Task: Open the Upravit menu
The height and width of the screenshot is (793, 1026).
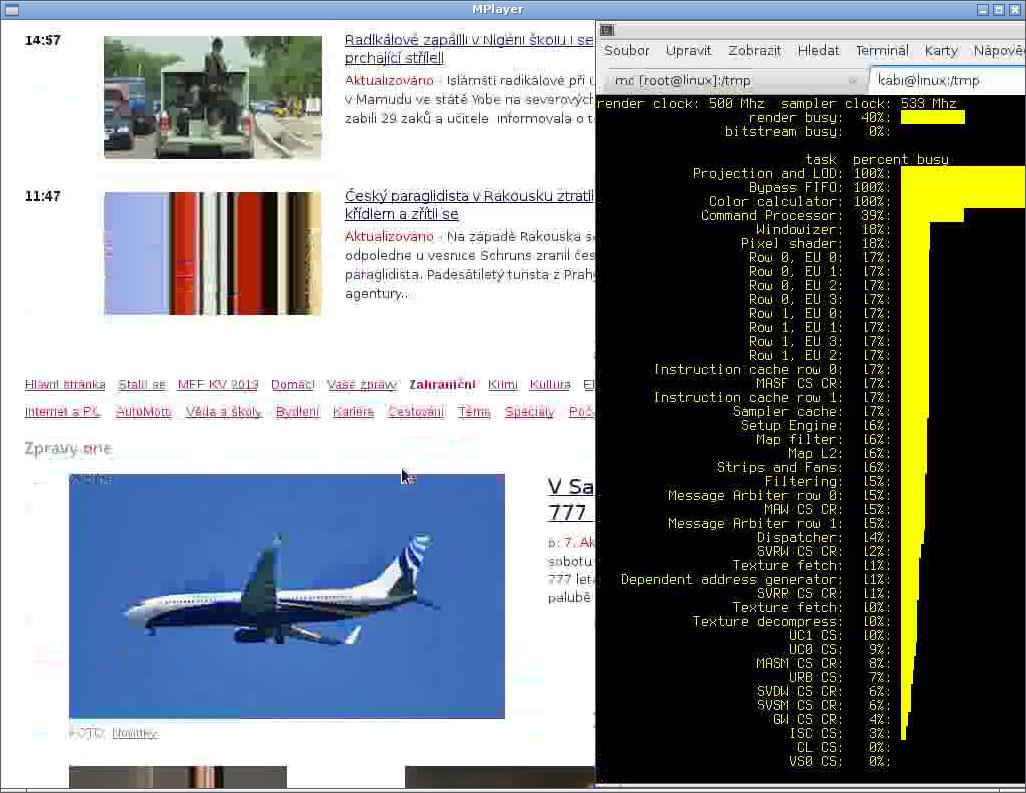Action: point(688,51)
